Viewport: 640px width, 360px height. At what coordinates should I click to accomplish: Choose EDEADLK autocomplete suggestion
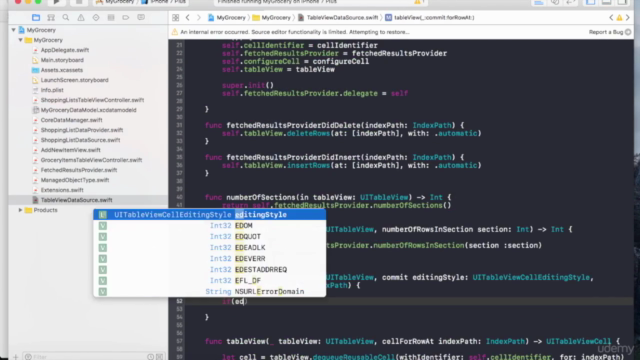[209, 247]
